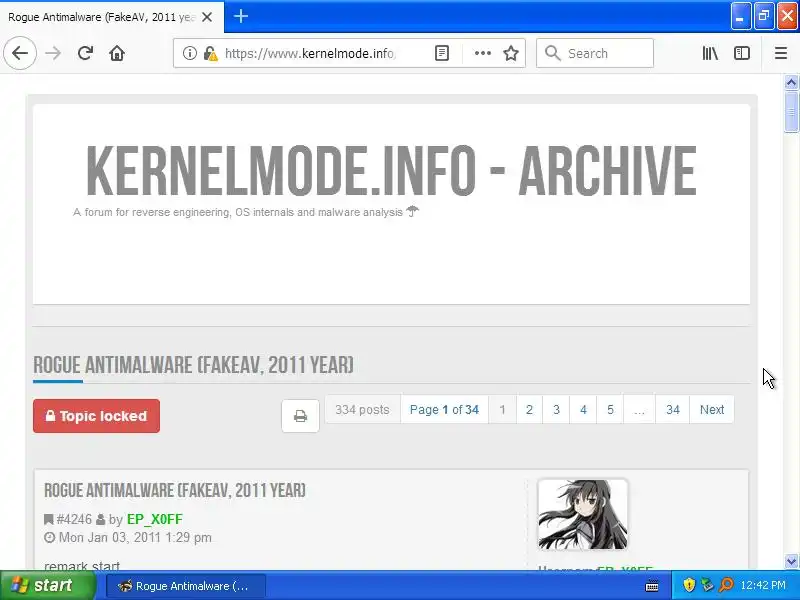
Task: Show sidebars icon in toolbar
Action: (742, 53)
